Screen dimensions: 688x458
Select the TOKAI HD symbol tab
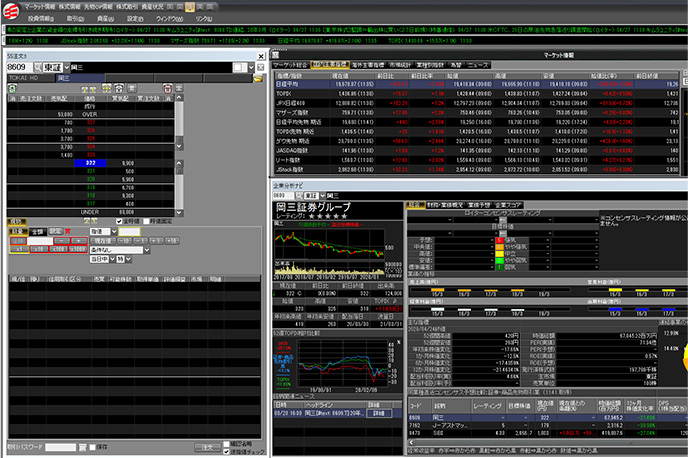point(31,78)
